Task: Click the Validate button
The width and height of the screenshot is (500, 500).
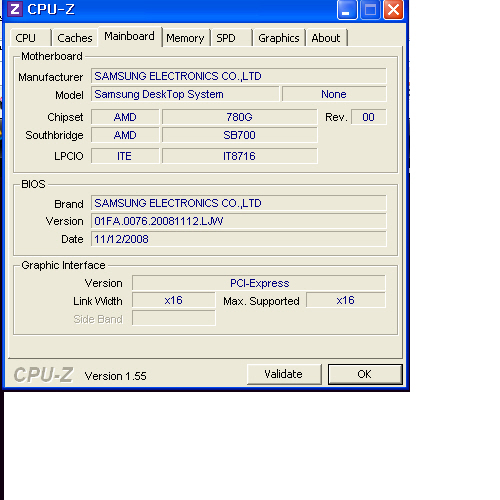Action: coord(284,374)
